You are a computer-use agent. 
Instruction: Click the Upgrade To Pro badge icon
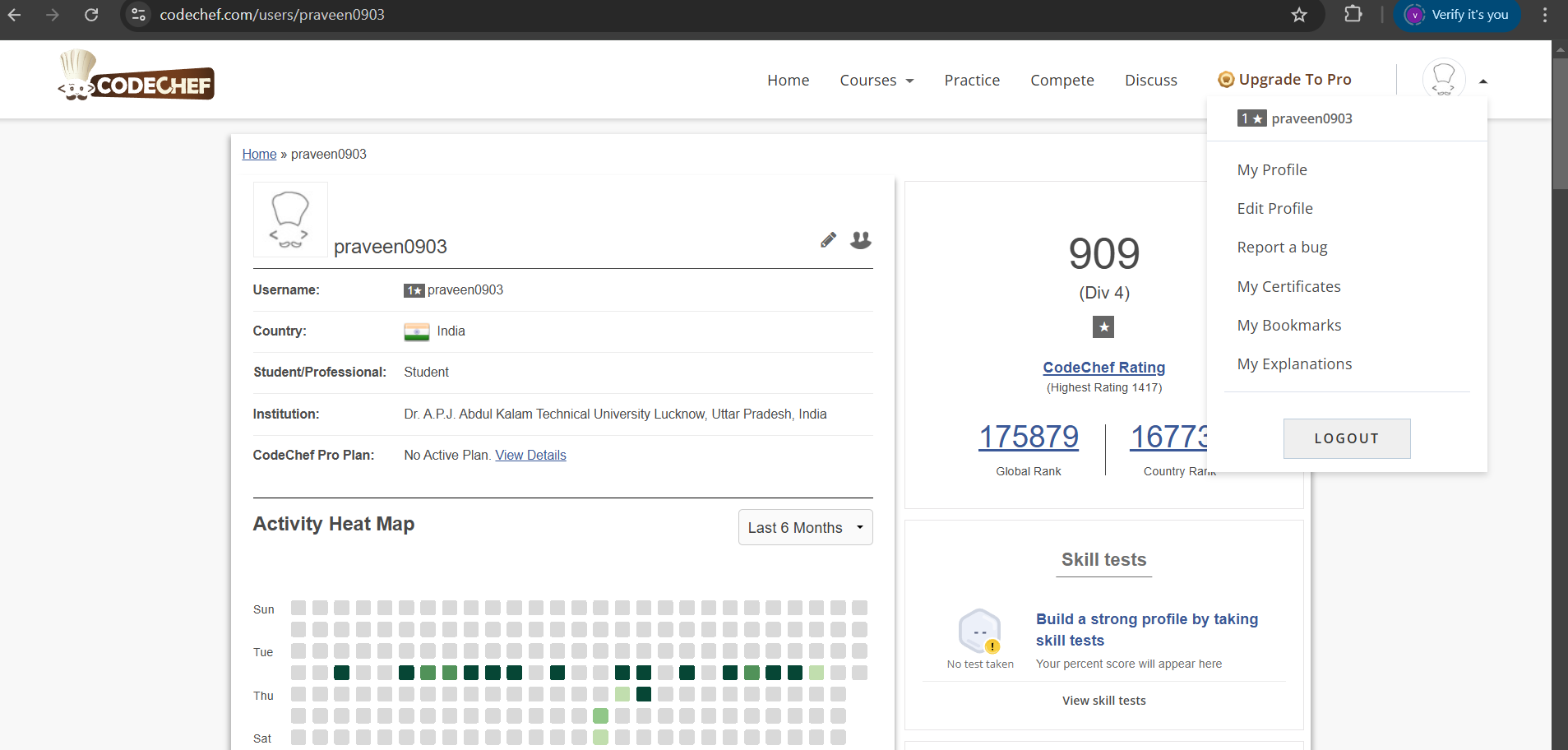[x=1226, y=79]
